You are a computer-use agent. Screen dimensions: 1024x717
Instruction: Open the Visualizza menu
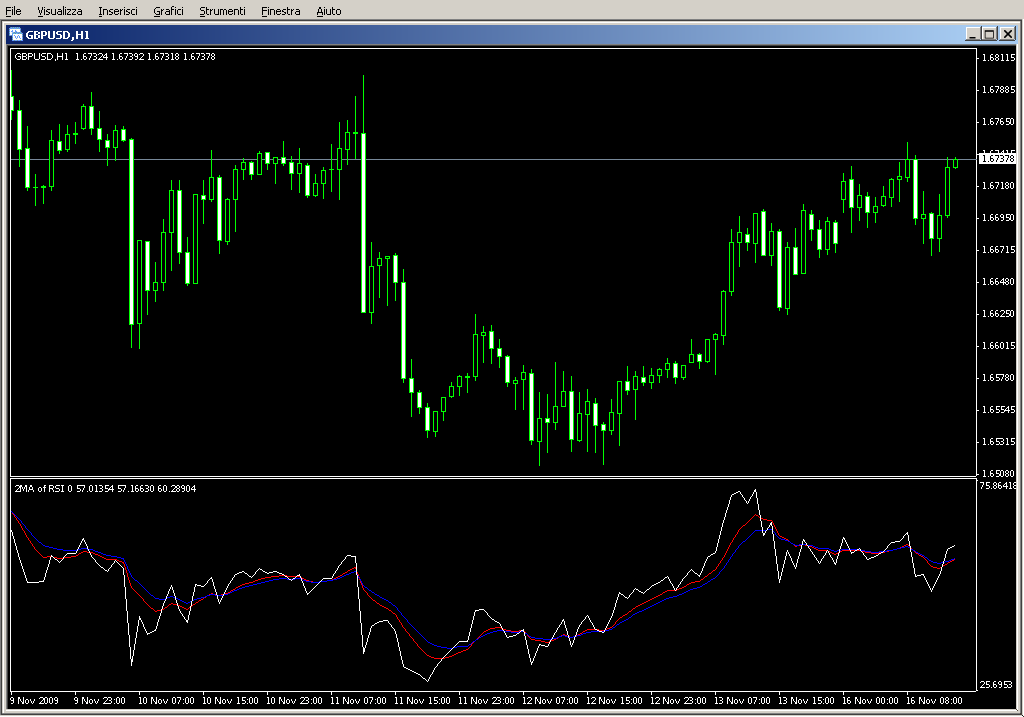click(x=59, y=11)
